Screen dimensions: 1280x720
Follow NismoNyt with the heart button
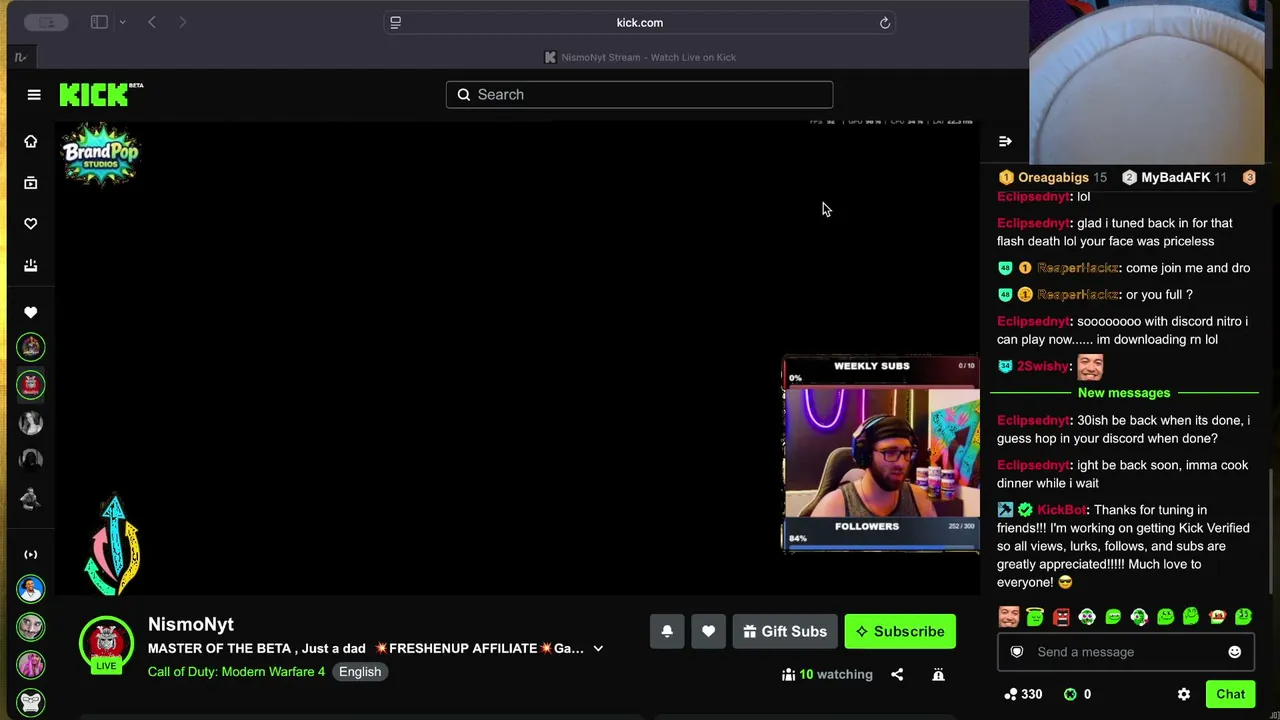coord(708,632)
